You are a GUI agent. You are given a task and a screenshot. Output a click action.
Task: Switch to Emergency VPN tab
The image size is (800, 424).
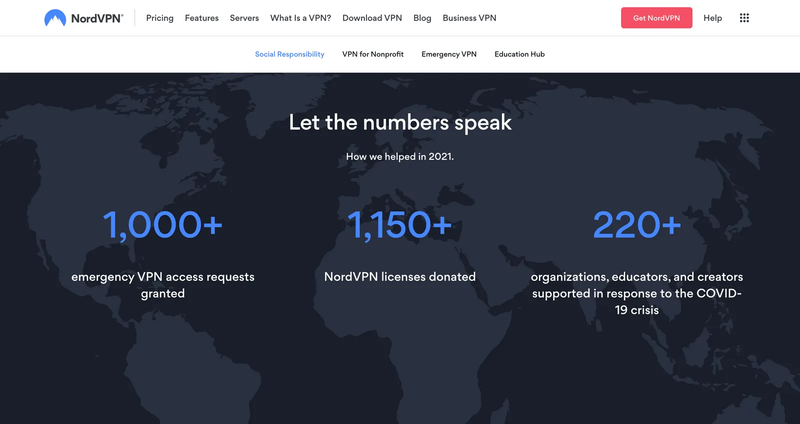[449, 54]
